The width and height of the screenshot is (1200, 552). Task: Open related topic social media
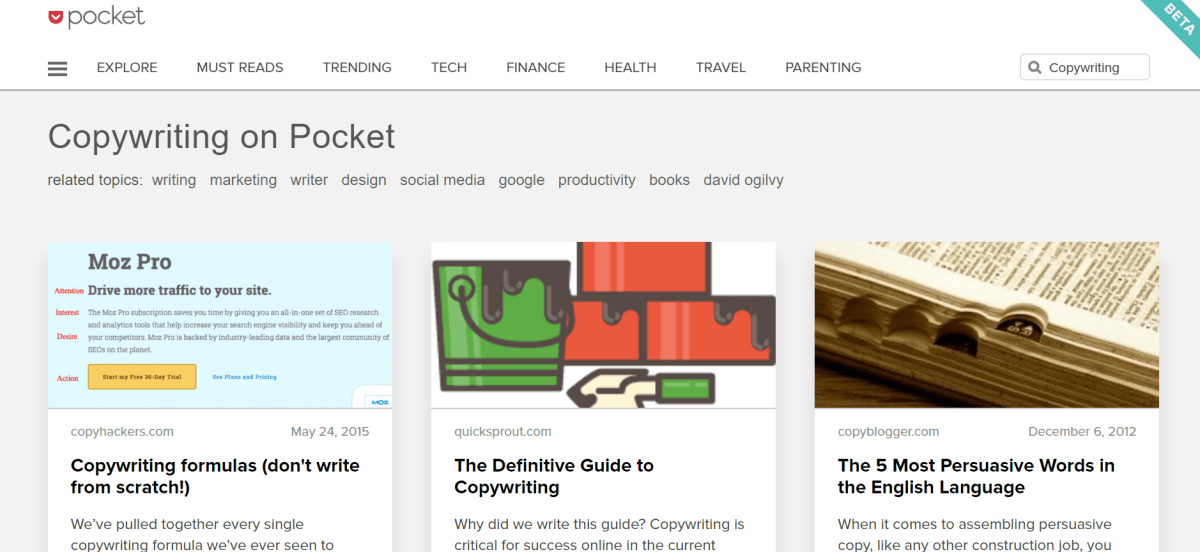(x=442, y=180)
